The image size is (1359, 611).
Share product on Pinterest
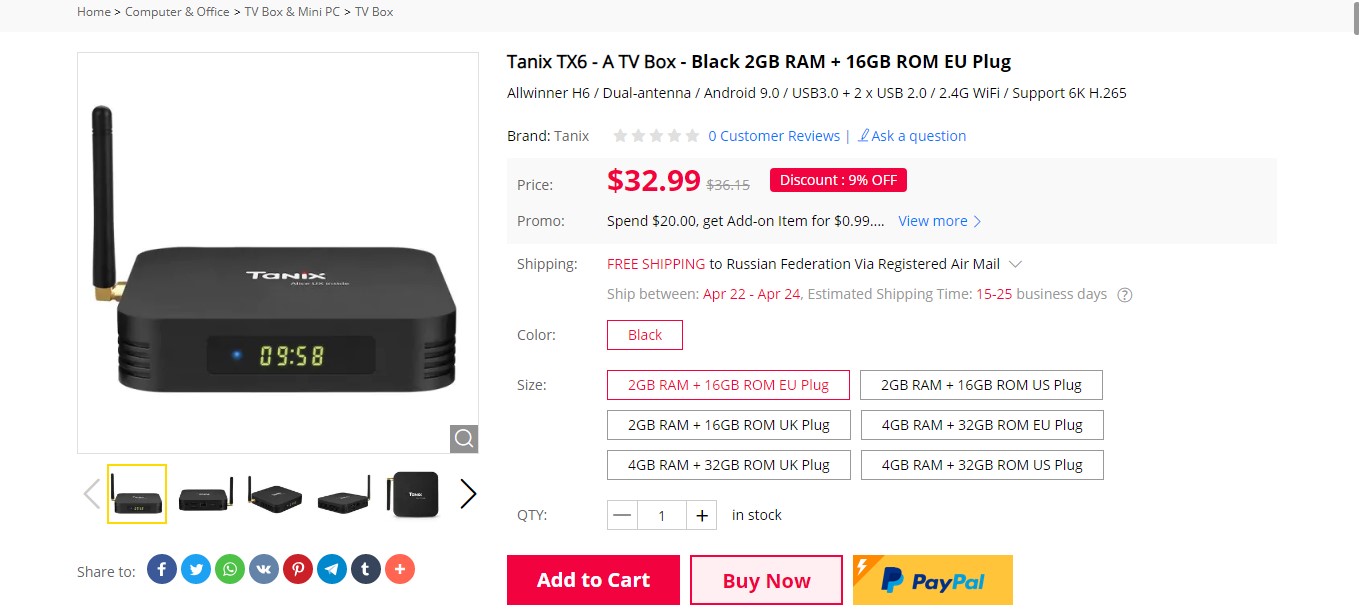pos(298,569)
